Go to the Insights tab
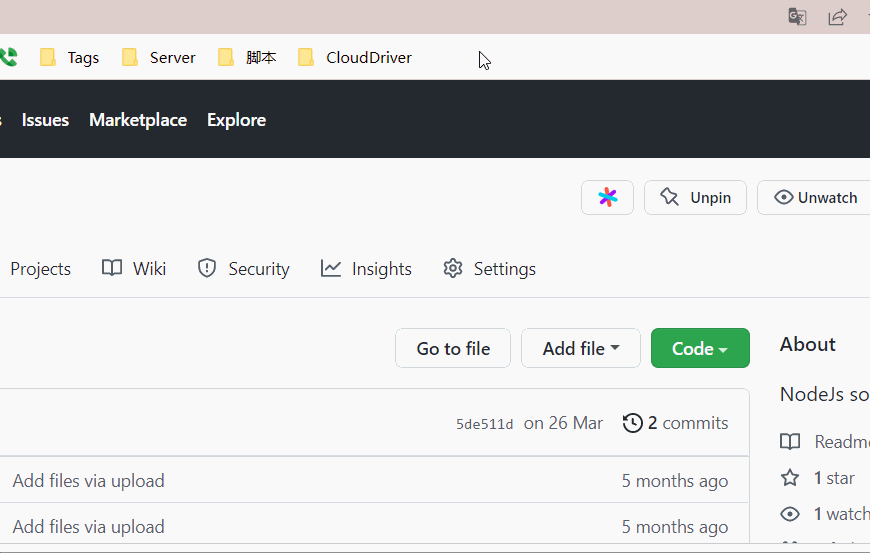Image resolution: width=870 pixels, height=553 pixels. (366, 268)
